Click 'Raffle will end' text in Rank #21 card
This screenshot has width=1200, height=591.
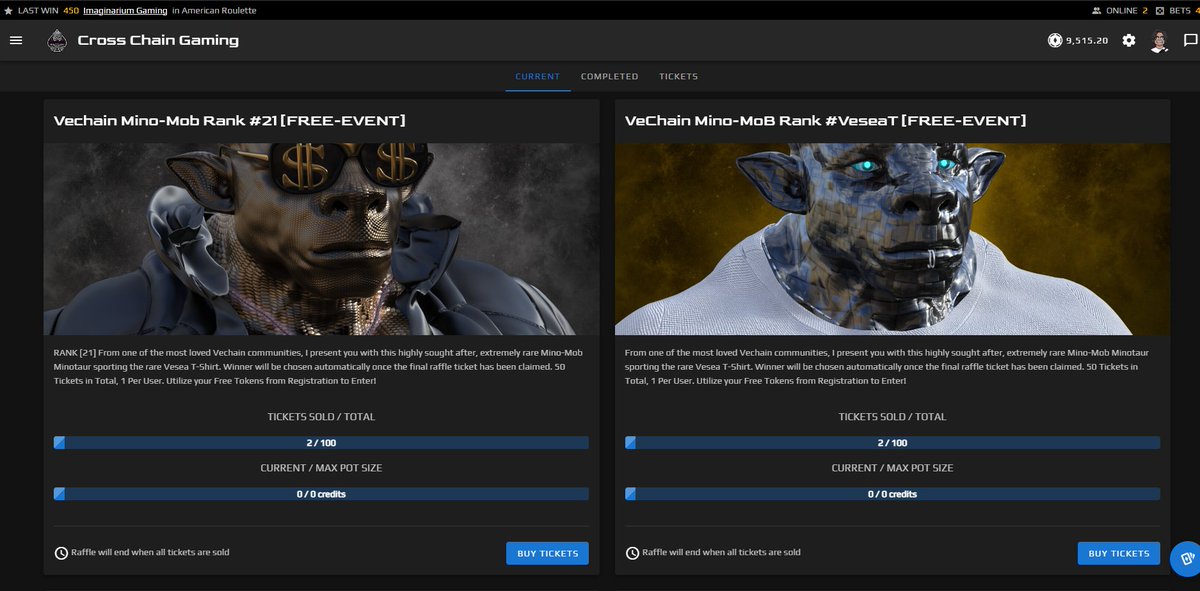(150, 552)
